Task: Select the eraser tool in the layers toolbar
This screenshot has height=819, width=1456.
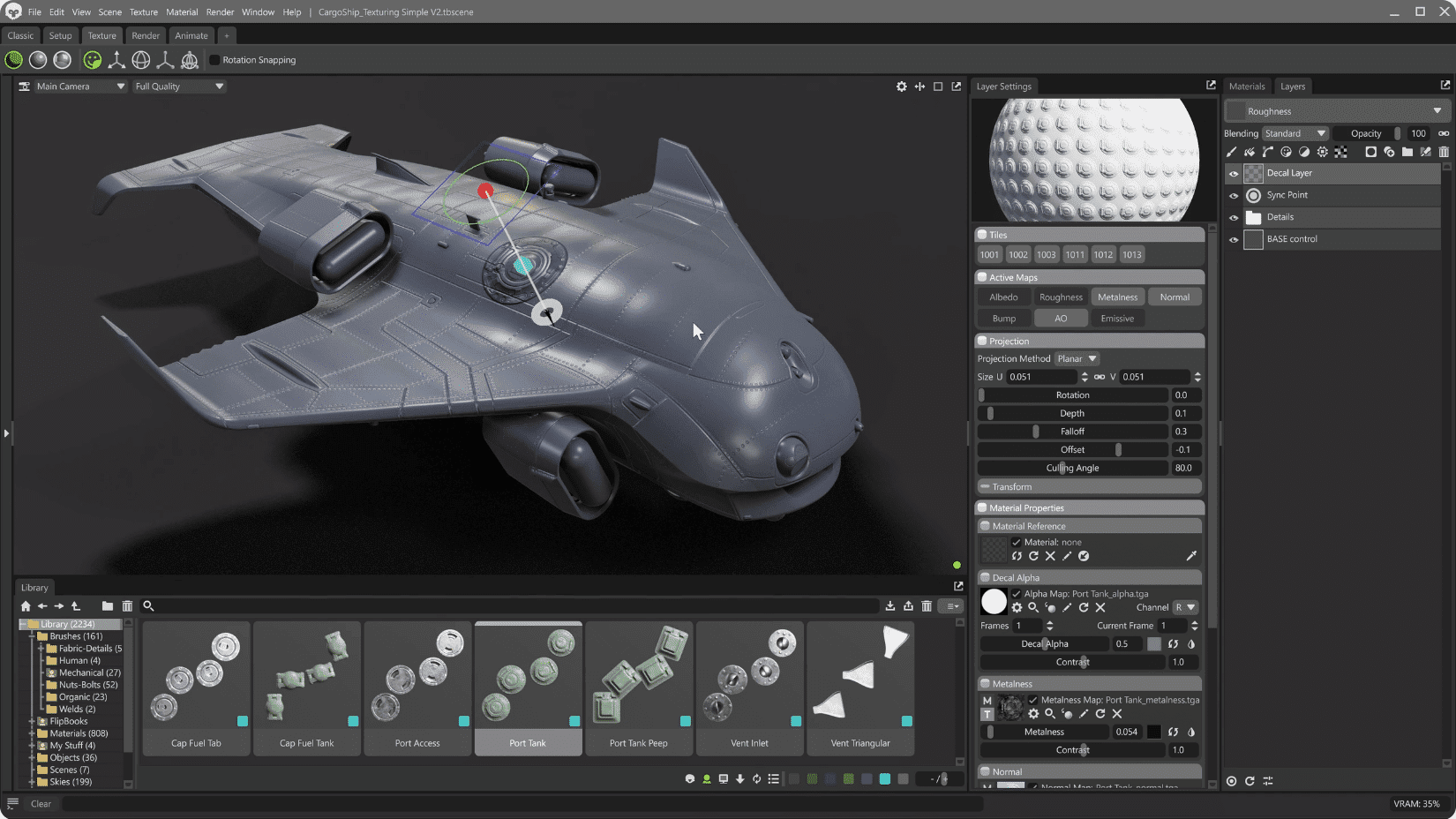Action: click(1249, 152)
